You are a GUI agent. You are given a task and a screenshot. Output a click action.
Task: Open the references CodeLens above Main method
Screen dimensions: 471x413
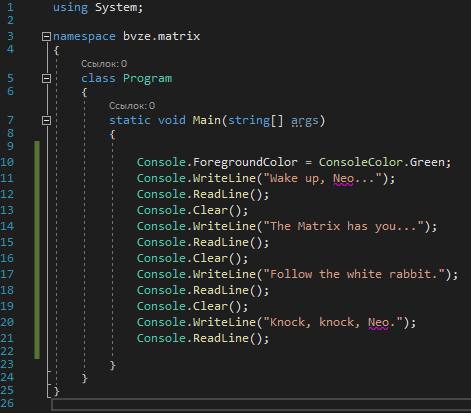[x=132, y=106]
